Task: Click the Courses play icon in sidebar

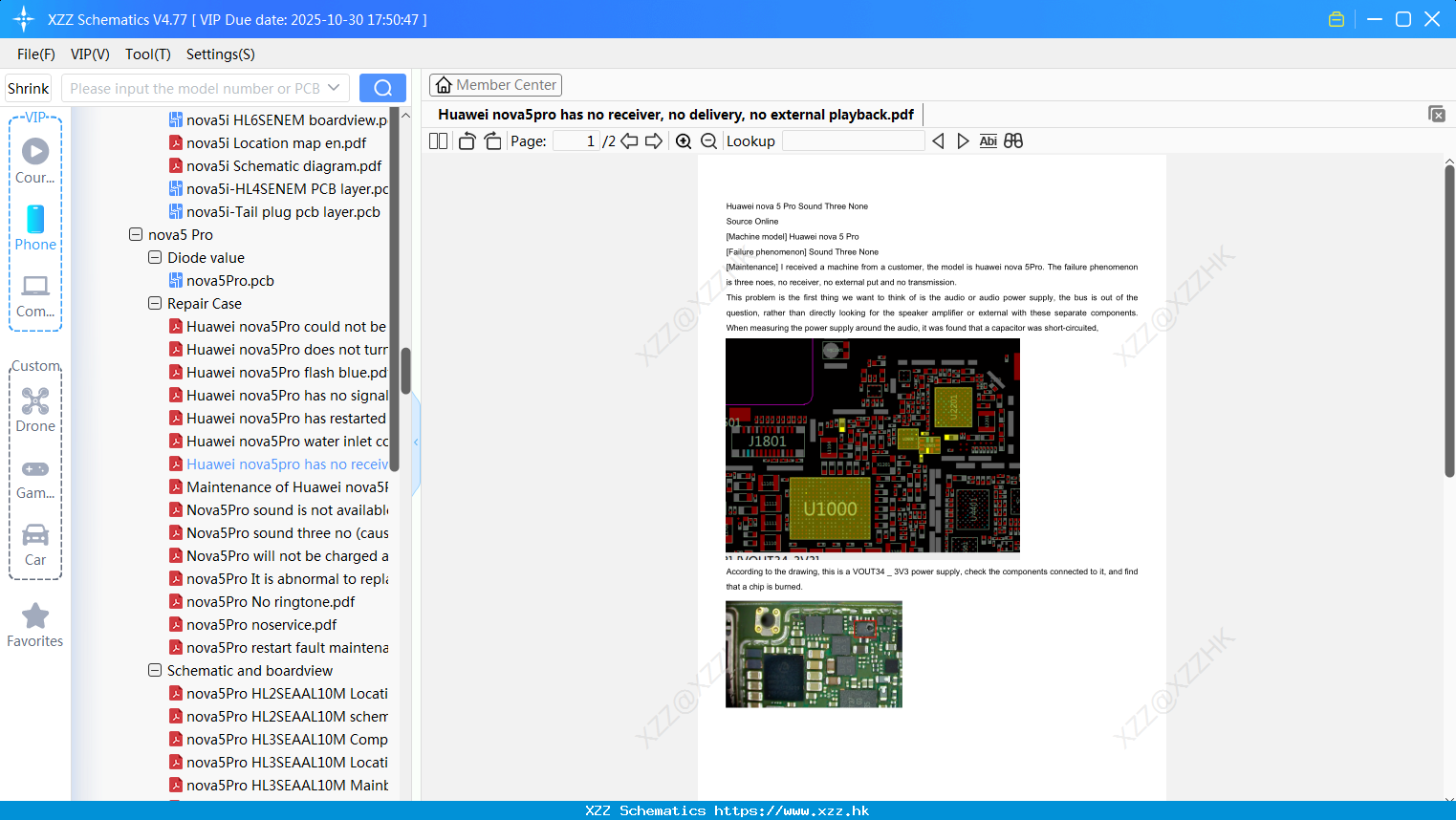Action: click(x=35, y=151)
